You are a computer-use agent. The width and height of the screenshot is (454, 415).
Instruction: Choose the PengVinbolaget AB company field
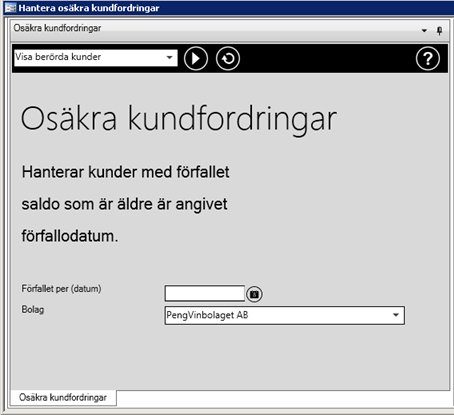point(284,315)
